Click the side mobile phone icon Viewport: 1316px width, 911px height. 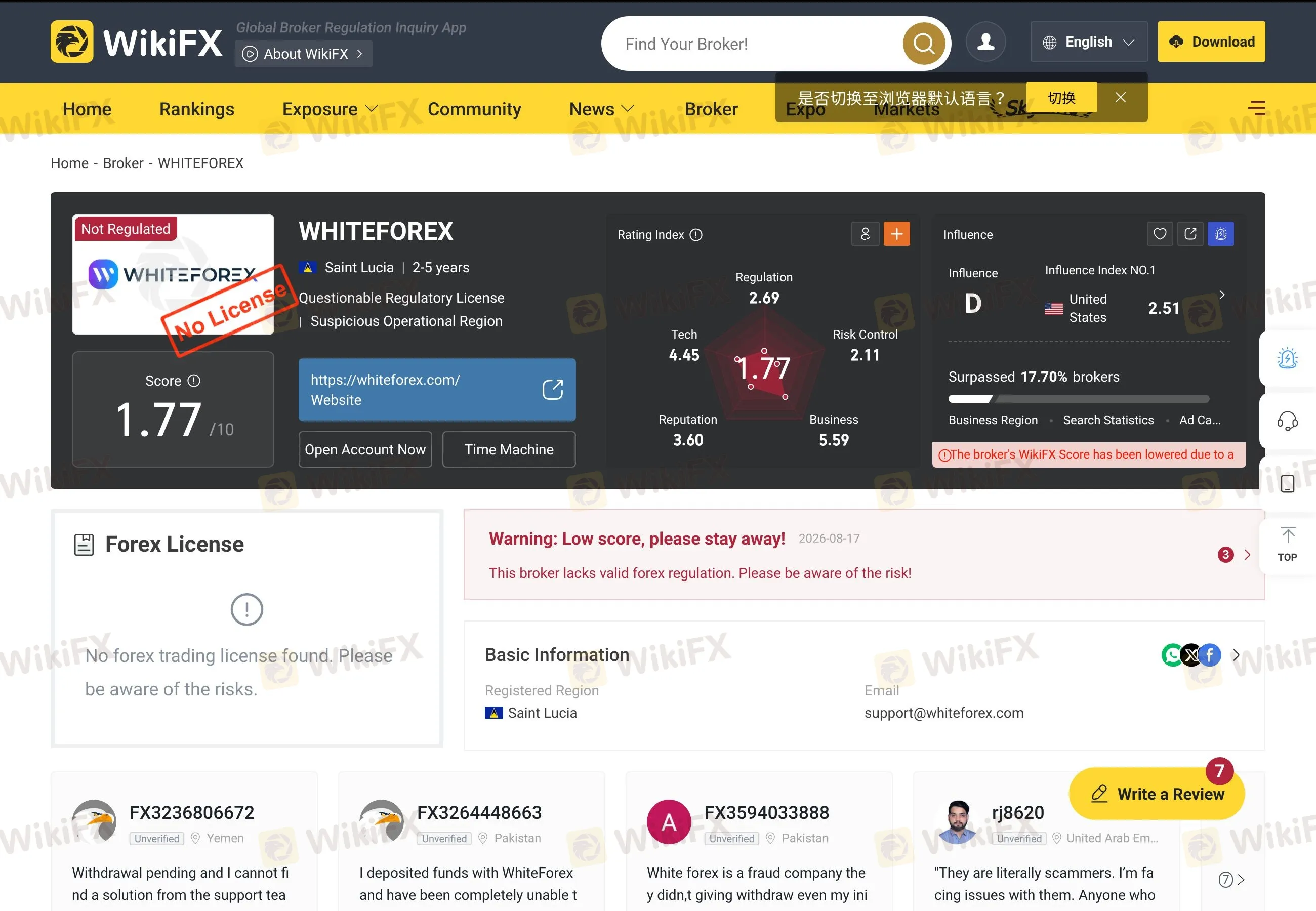[x=1288, y=484]
